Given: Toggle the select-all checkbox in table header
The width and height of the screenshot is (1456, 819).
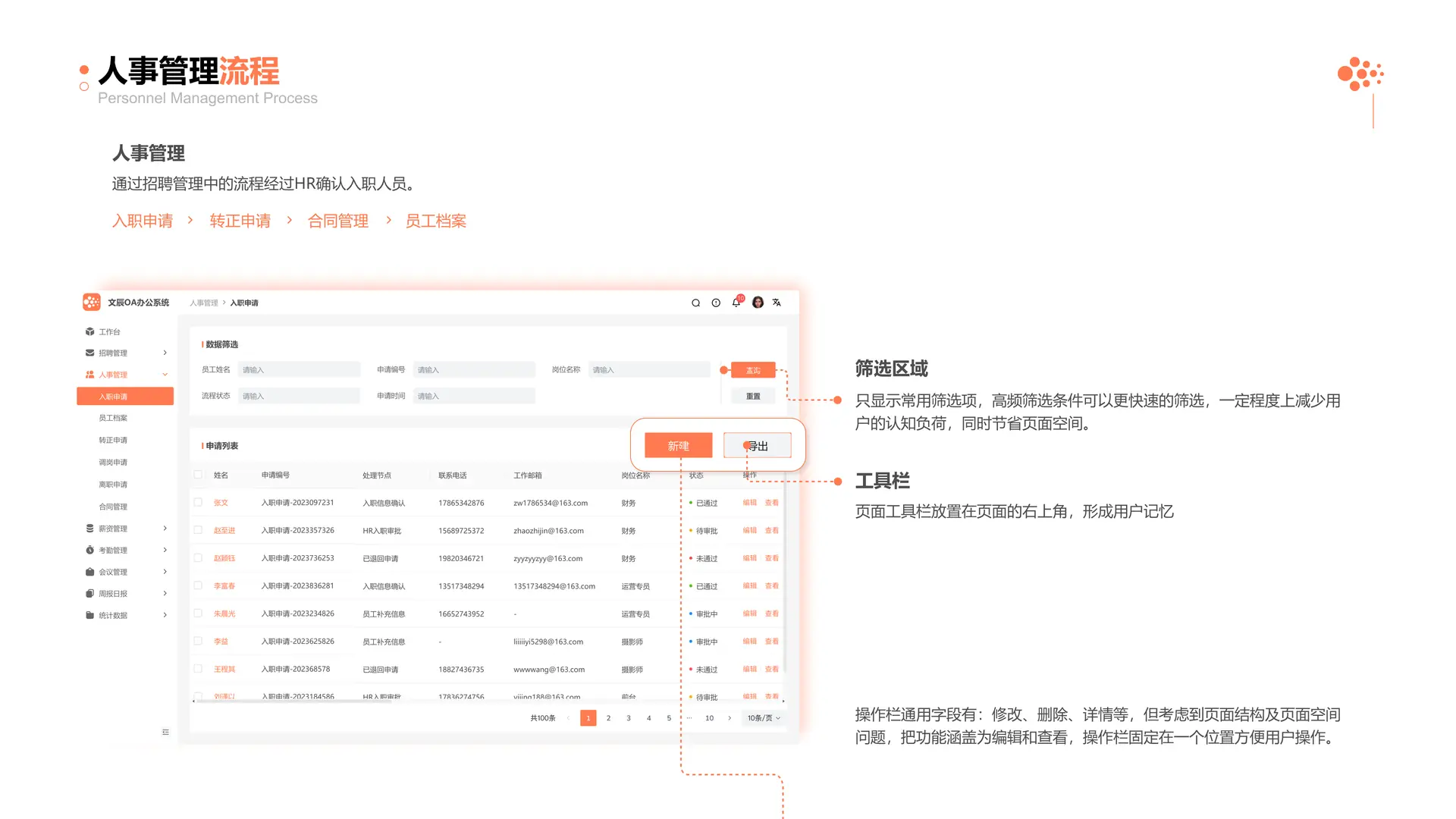Looking at the screenshot, I should (x=198, y=475).
